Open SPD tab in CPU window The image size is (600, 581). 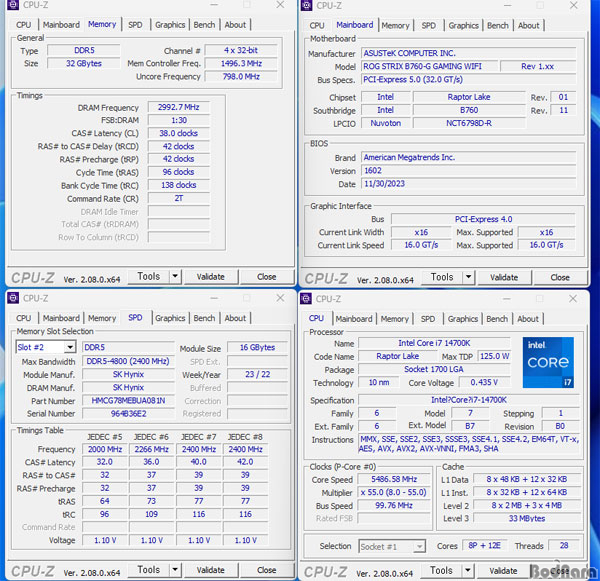coord(428,319)
